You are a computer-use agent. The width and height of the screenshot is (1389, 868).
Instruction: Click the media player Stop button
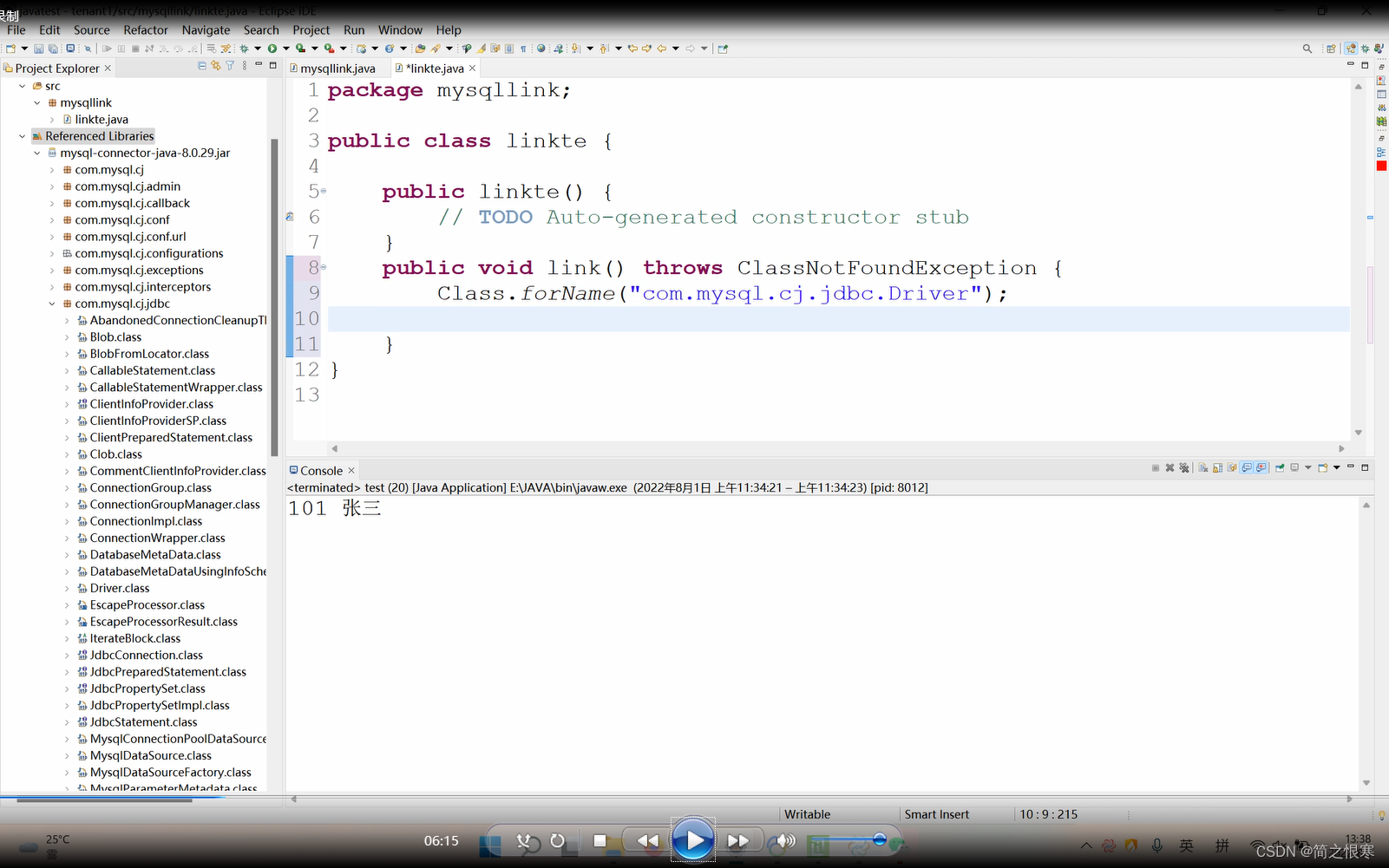(599, 840)
